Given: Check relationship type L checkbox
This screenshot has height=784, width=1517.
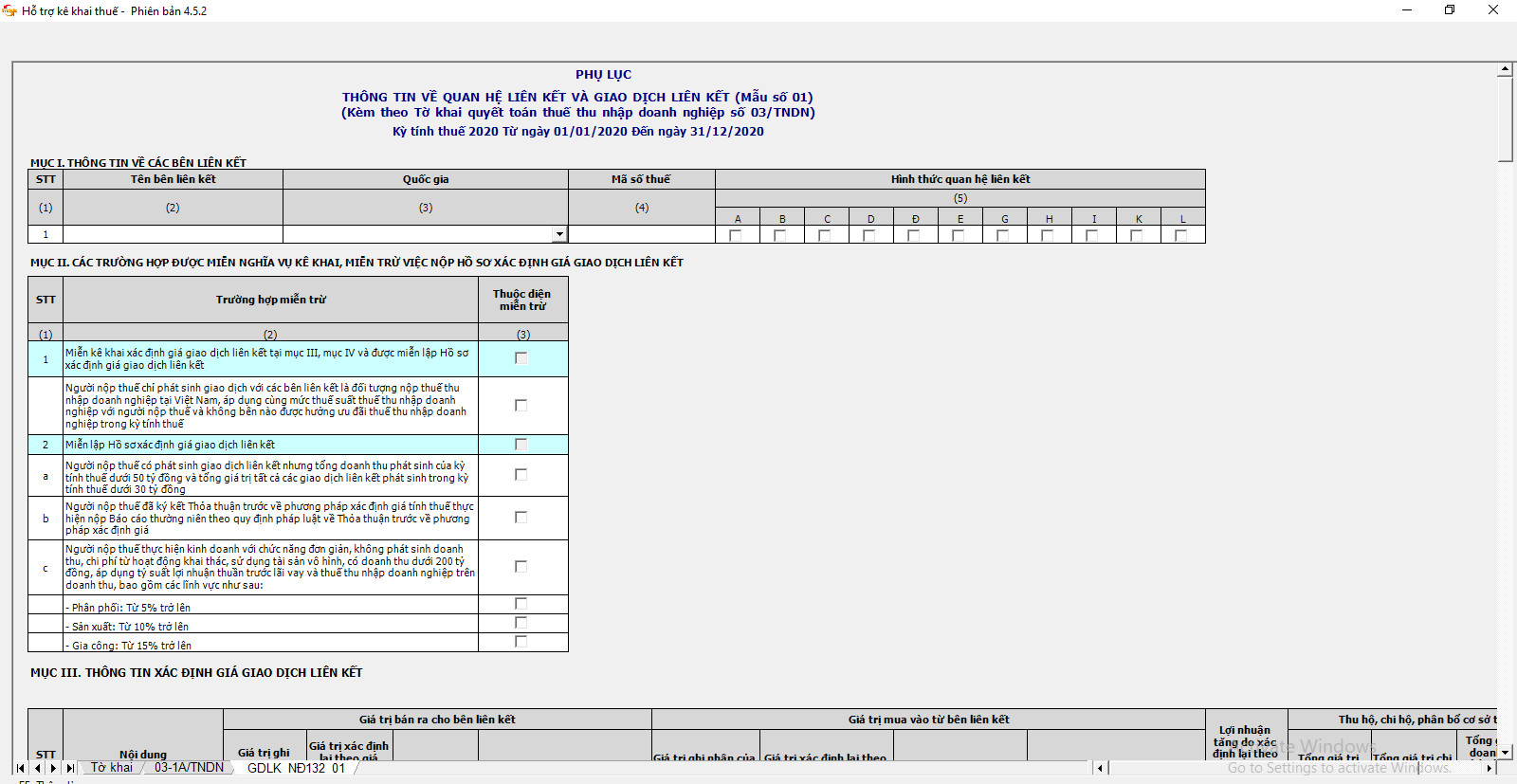Looking at the screenshot, I should [x=1181, y=235].
